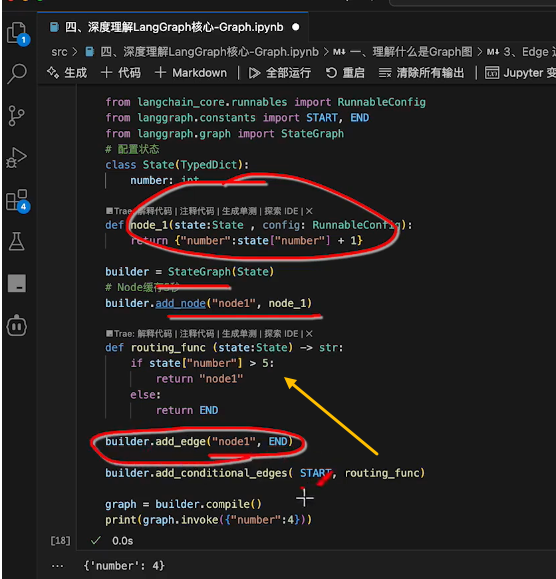The height and width of the screenshot is (579, 556).
Task: Add a 代码 cell
Action: (121, 73)
